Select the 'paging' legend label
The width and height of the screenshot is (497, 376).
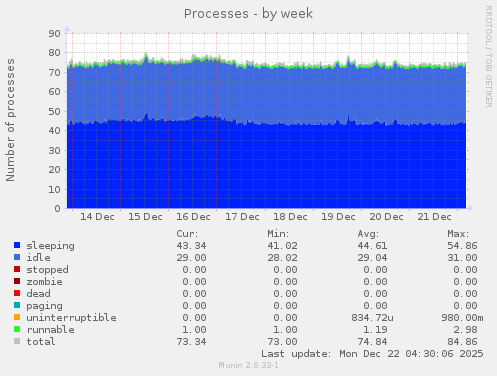(45, 306)
